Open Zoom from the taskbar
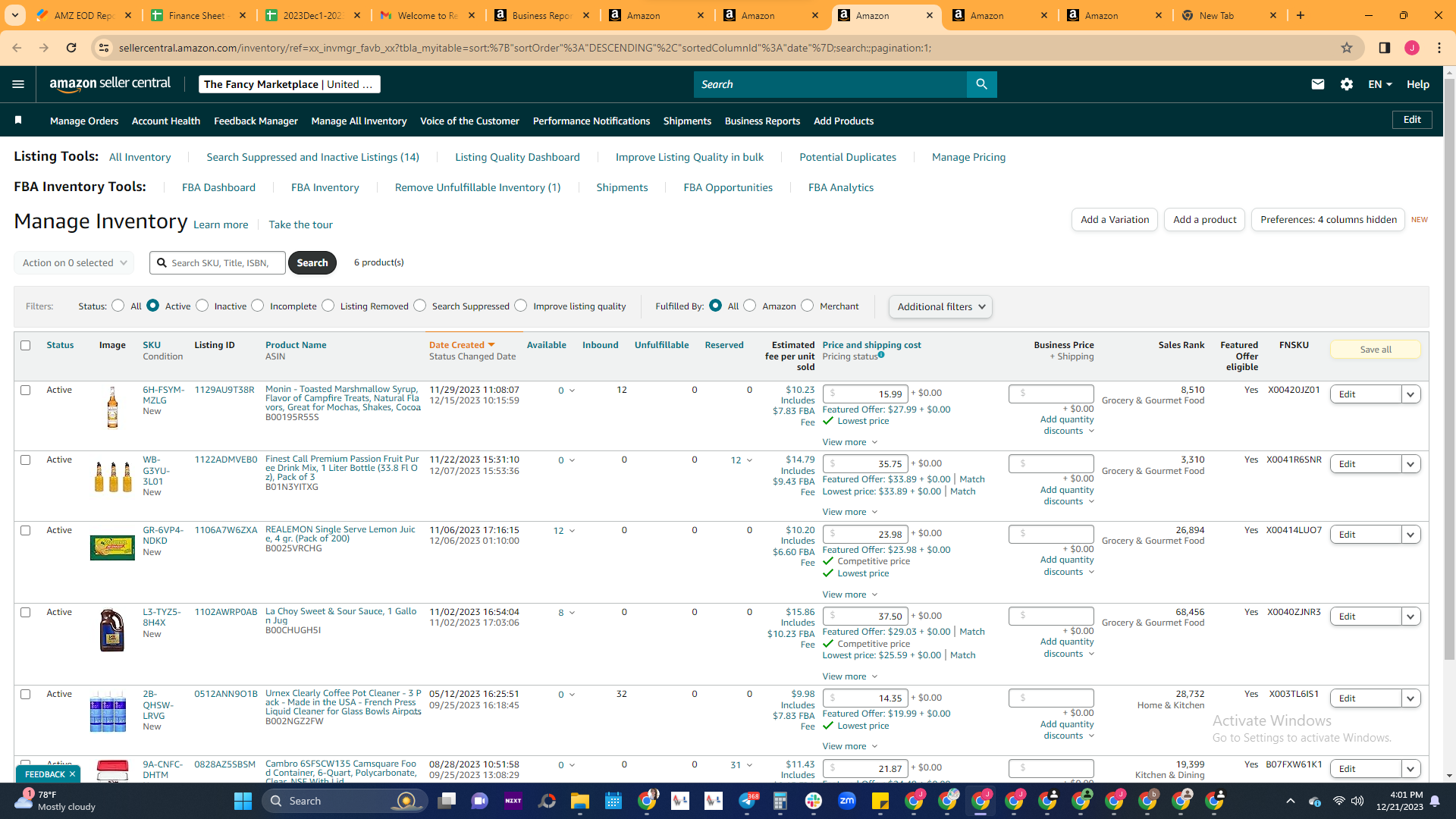1456x819 pixels. 847,801
